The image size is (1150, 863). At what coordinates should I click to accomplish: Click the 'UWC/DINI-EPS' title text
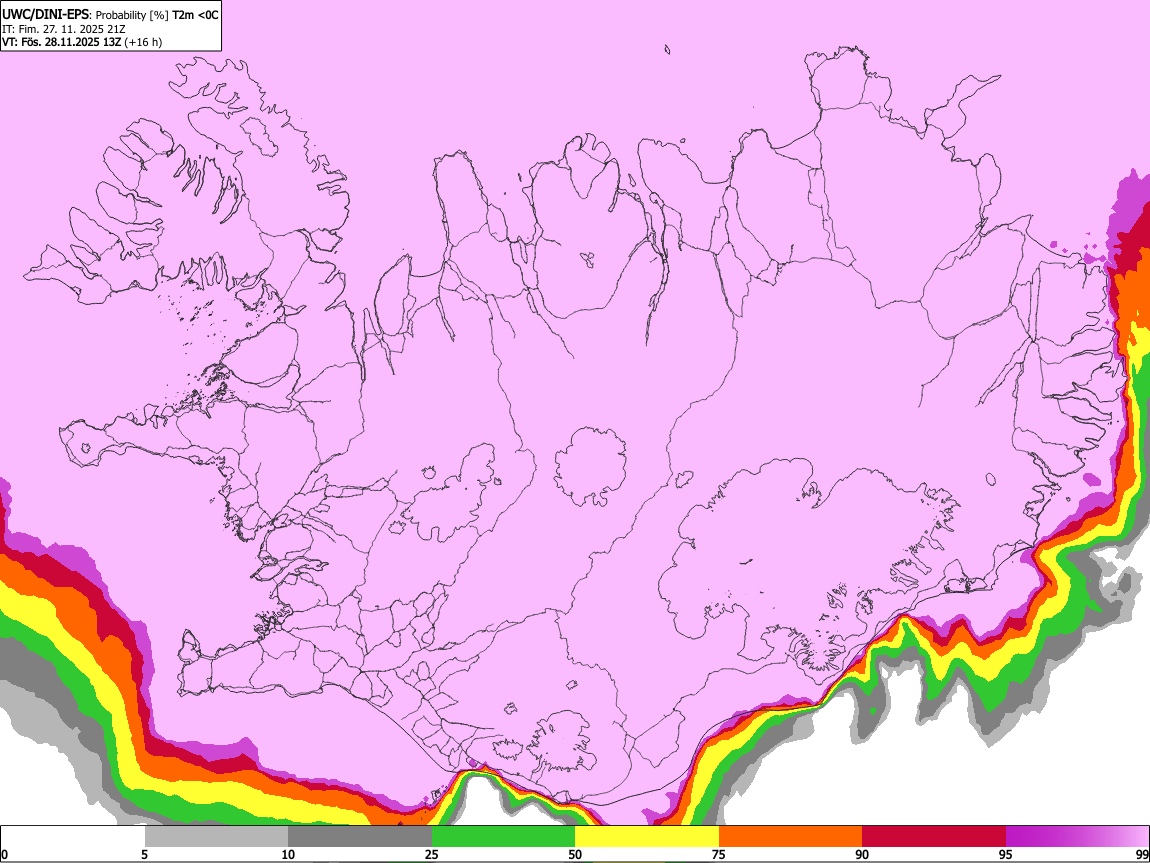point(45,15)
